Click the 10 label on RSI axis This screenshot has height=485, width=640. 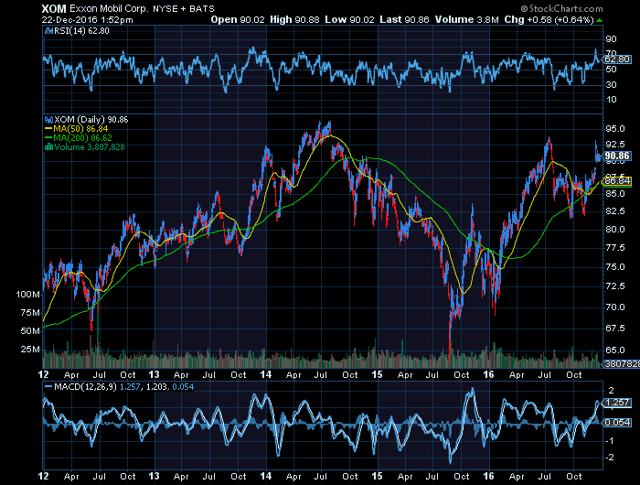coord(611,100)
